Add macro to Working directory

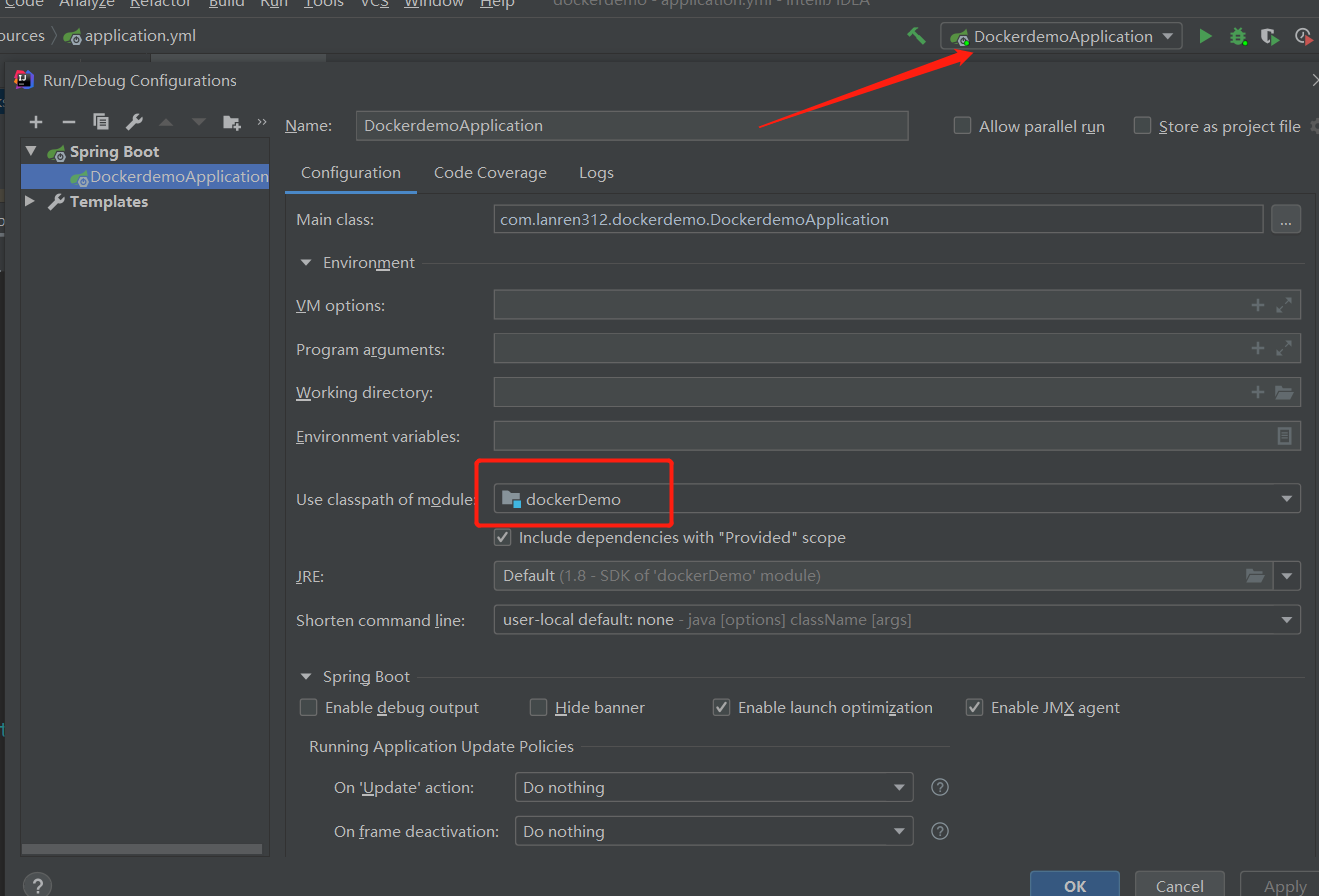coord(1258,392)
